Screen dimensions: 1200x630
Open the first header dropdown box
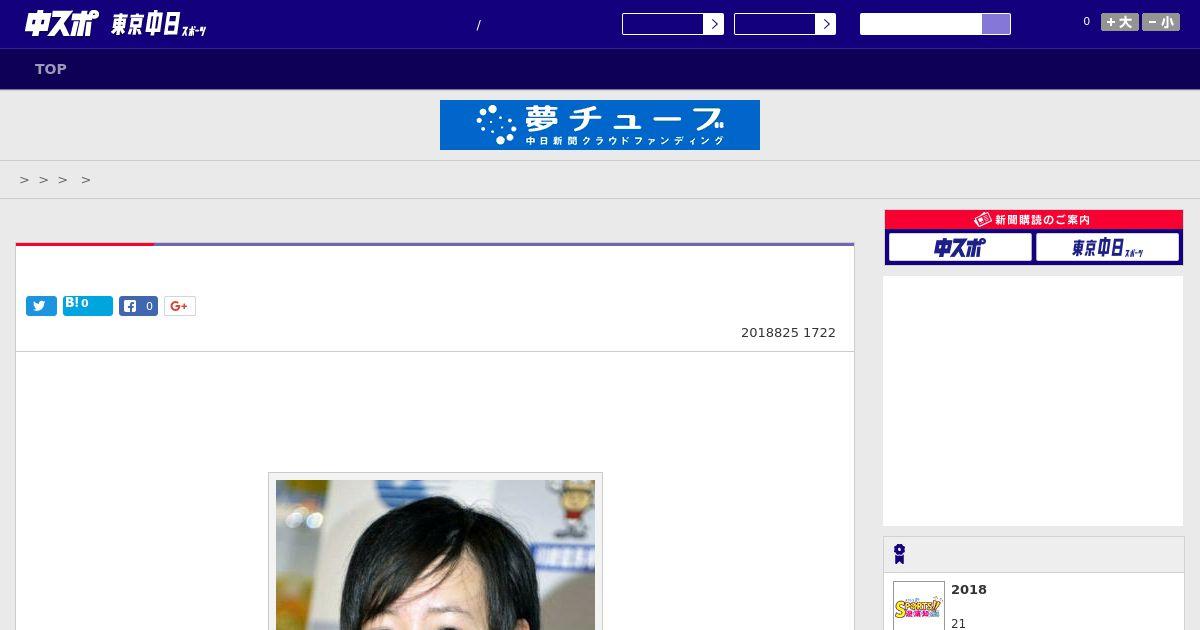(662, 24)
